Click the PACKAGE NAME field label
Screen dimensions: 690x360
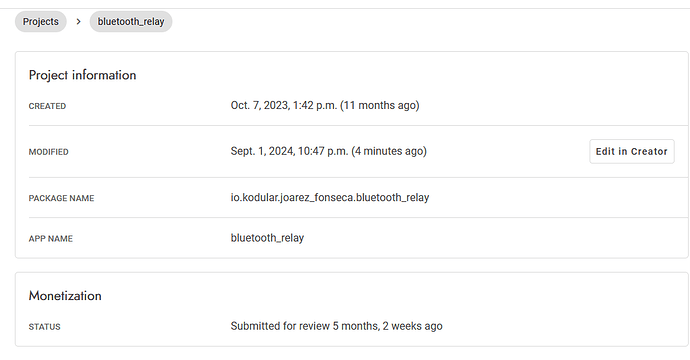coord(61,198)
